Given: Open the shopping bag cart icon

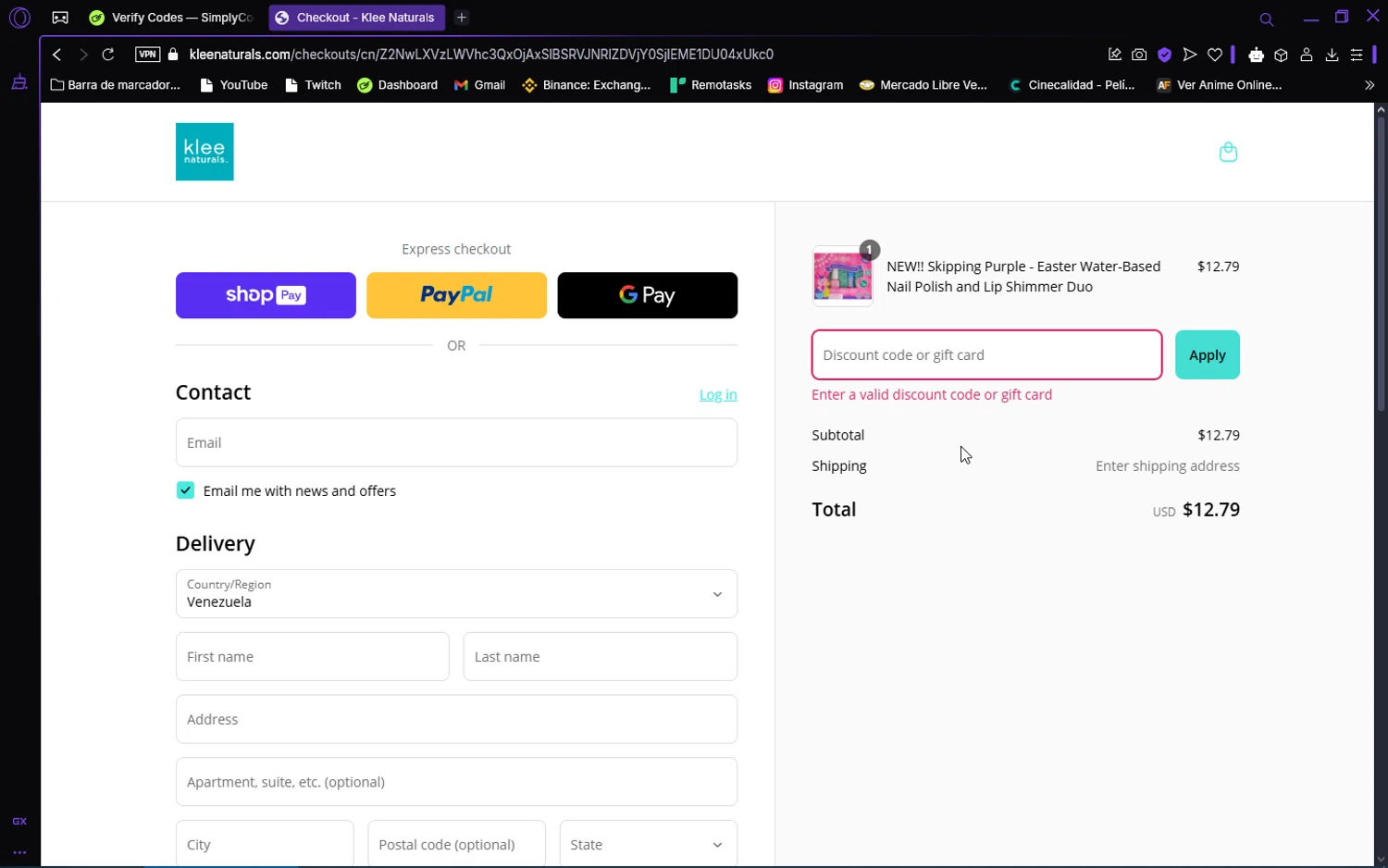Looking at the screenshot, I should pos(1228,152).
